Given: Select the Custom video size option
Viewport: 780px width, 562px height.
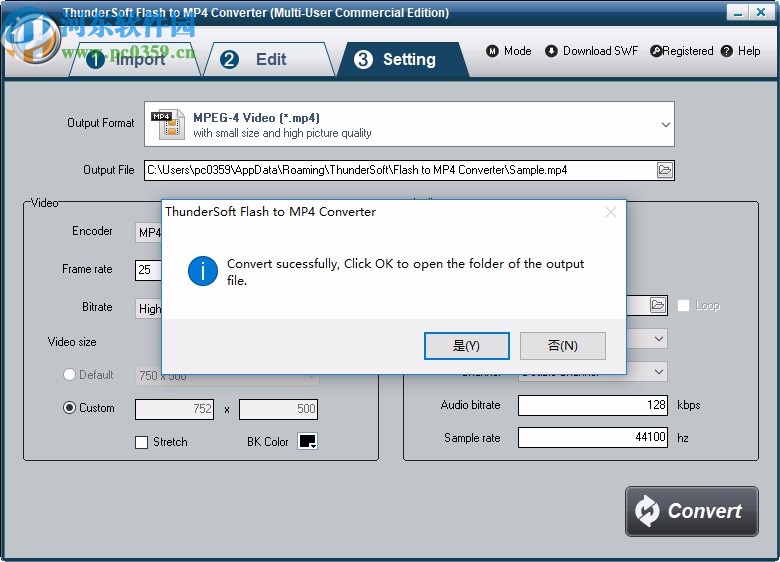Looking at the screenshot, I should (x=69, y=408).
